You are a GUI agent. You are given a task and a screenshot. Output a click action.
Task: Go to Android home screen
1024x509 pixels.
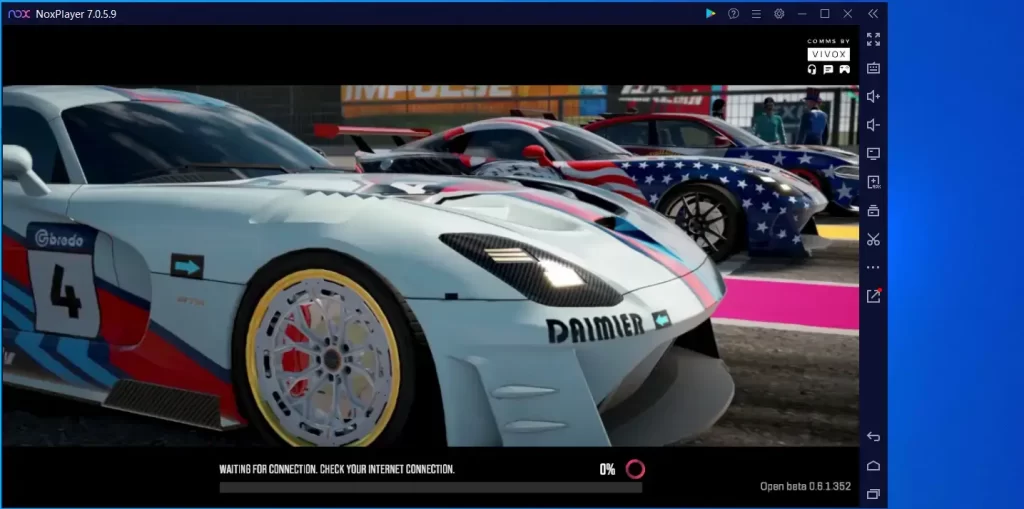tap(873, 465)
